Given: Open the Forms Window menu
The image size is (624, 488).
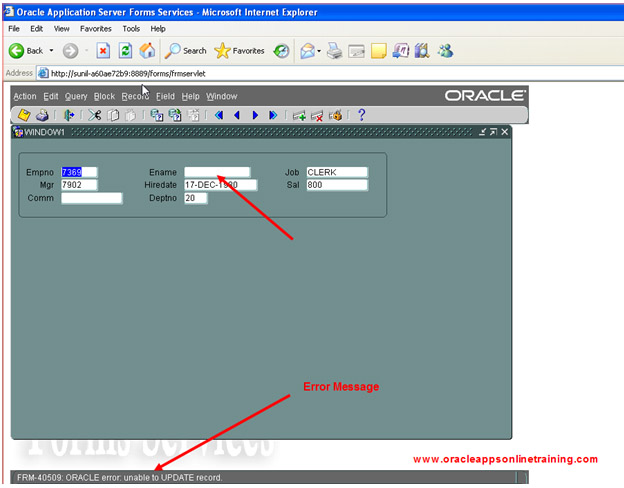Looking at the screenshot, I should tap(222, 96).
